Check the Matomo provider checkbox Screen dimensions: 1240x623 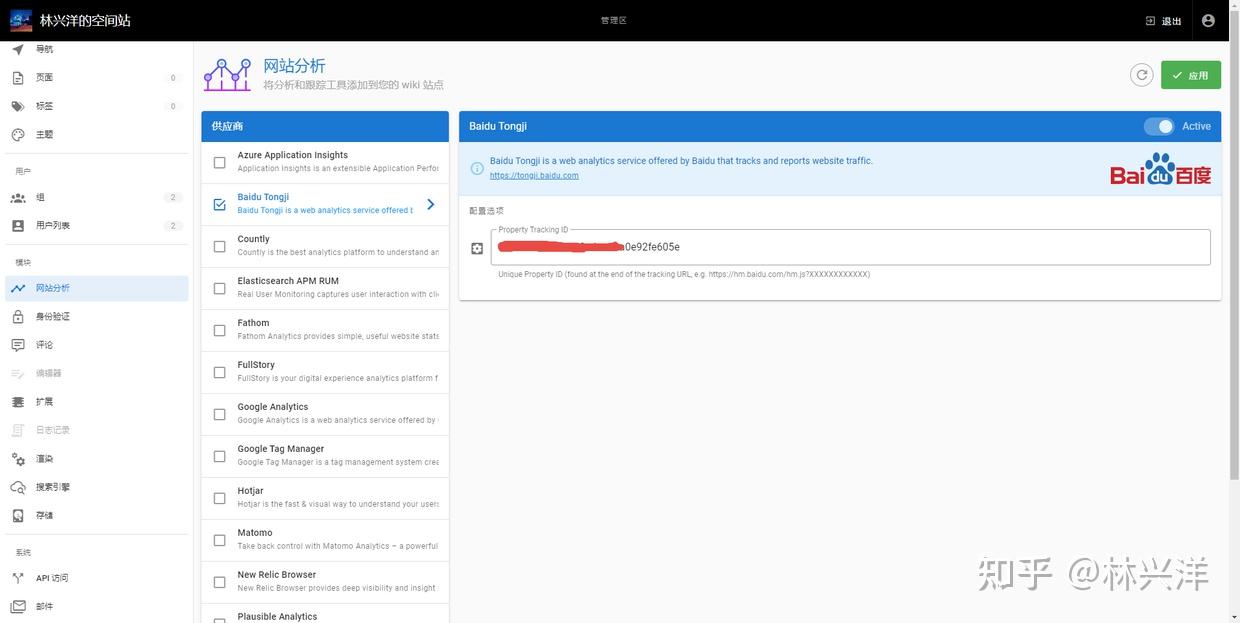(x=219, y=540)
